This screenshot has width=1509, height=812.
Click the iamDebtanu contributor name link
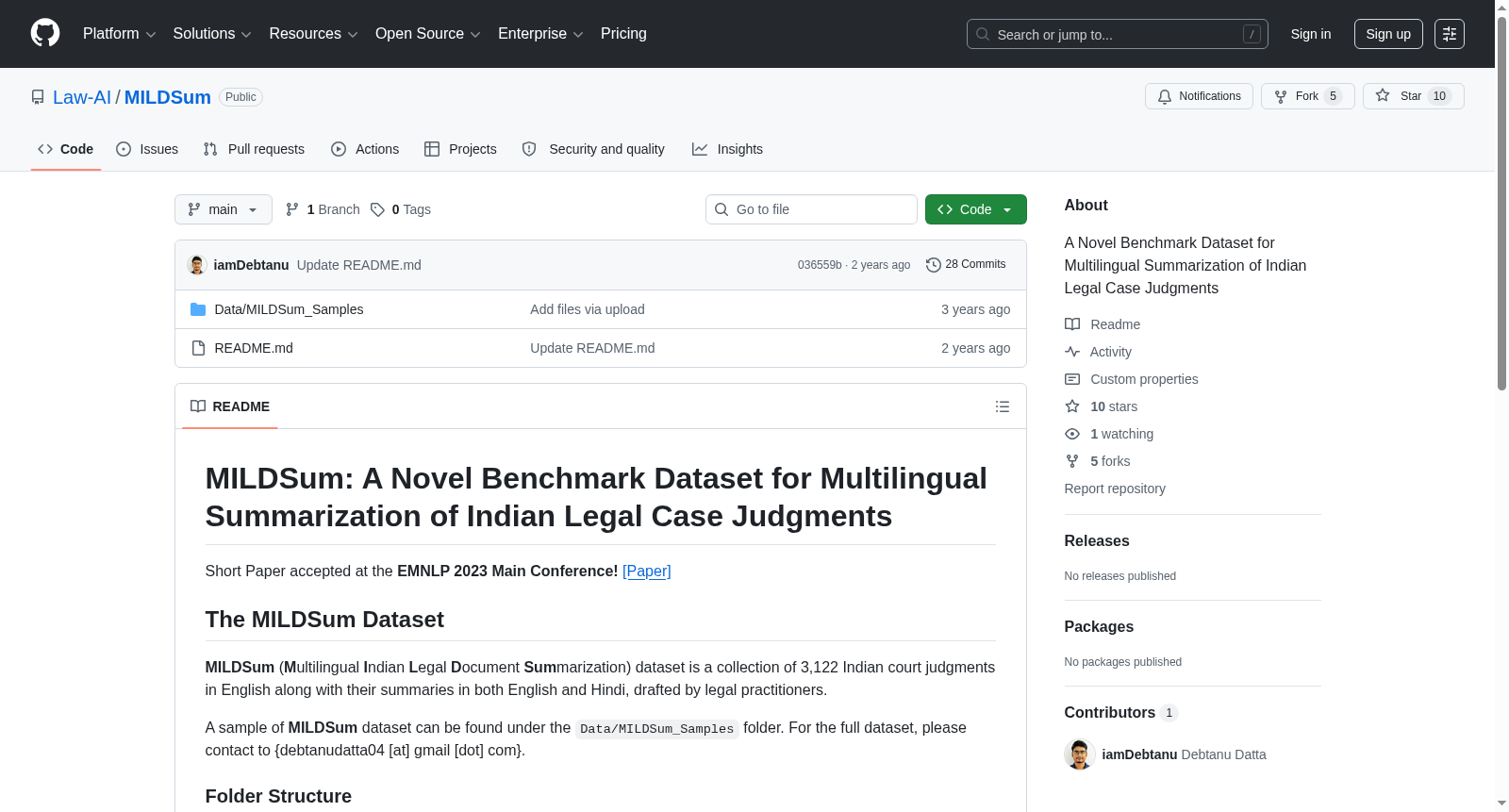point(1139,754)
